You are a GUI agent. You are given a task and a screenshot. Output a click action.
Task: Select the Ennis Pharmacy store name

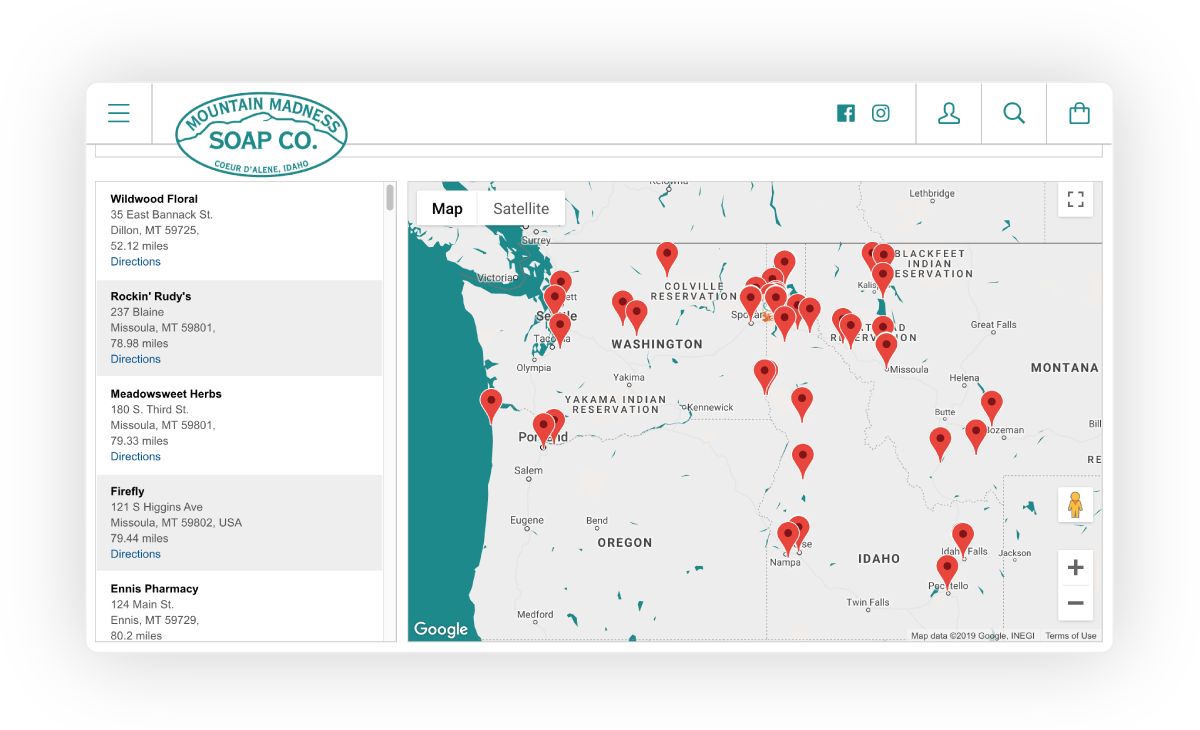click(155, 589)
